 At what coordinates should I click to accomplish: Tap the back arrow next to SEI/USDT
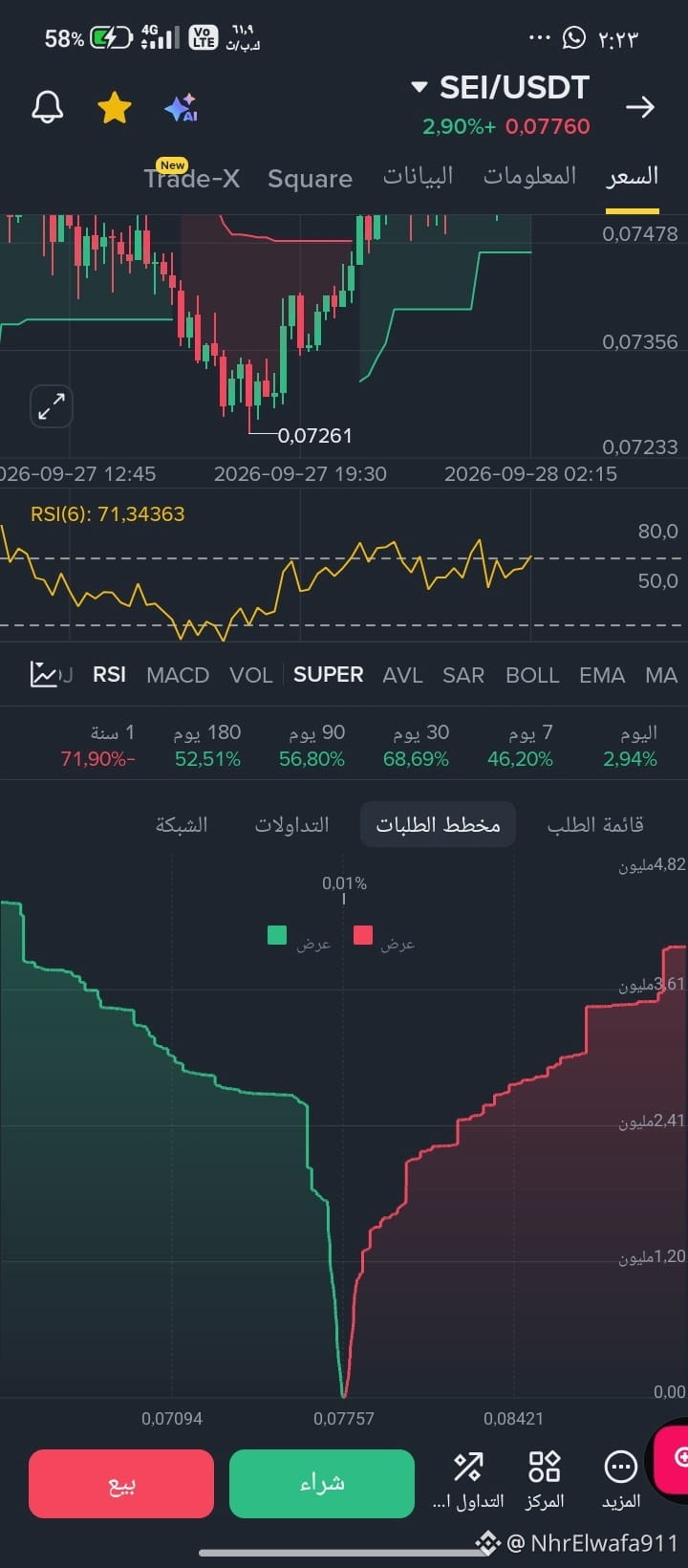coord(639,107)
